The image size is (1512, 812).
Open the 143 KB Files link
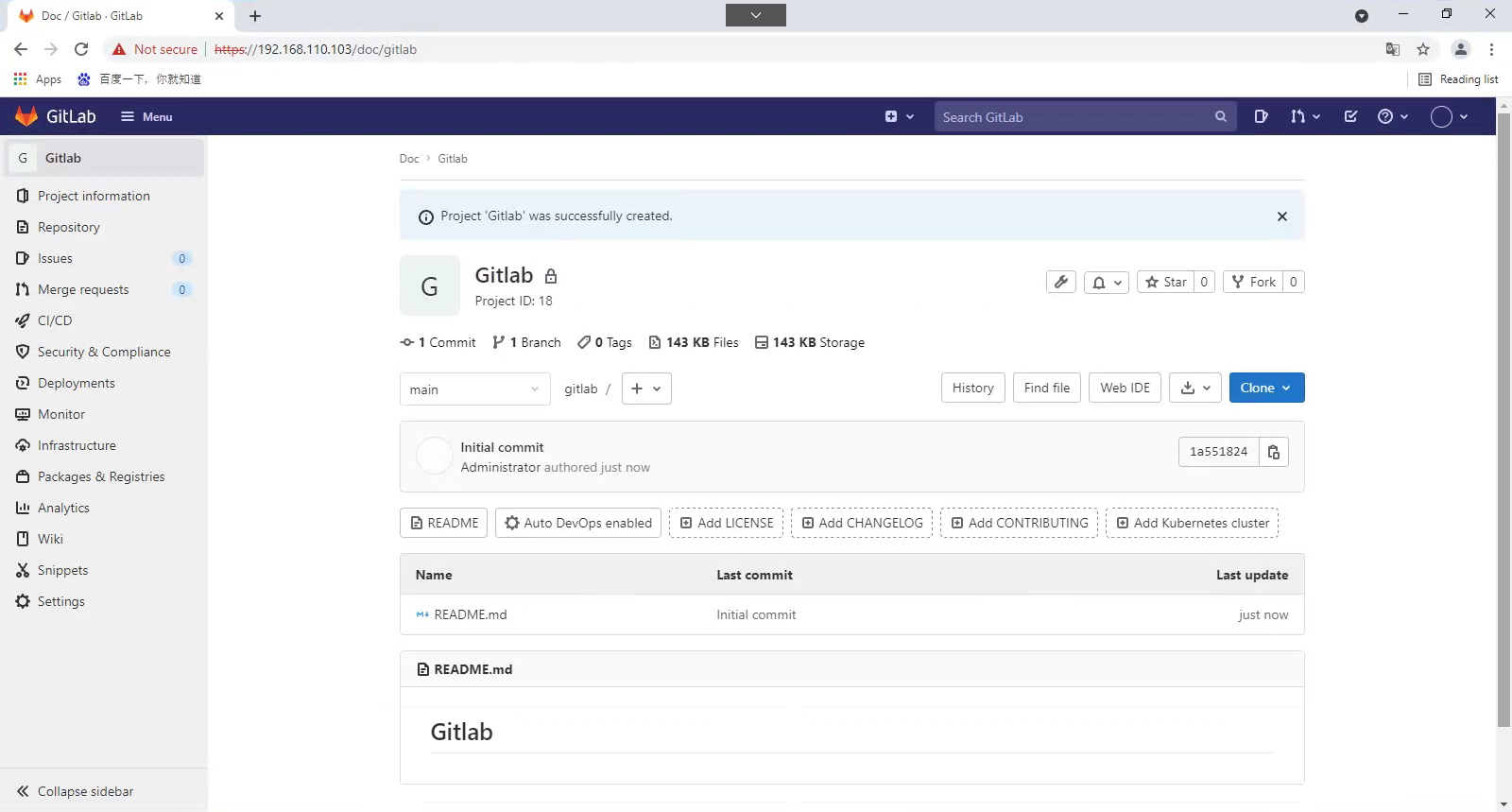[694, 342]
